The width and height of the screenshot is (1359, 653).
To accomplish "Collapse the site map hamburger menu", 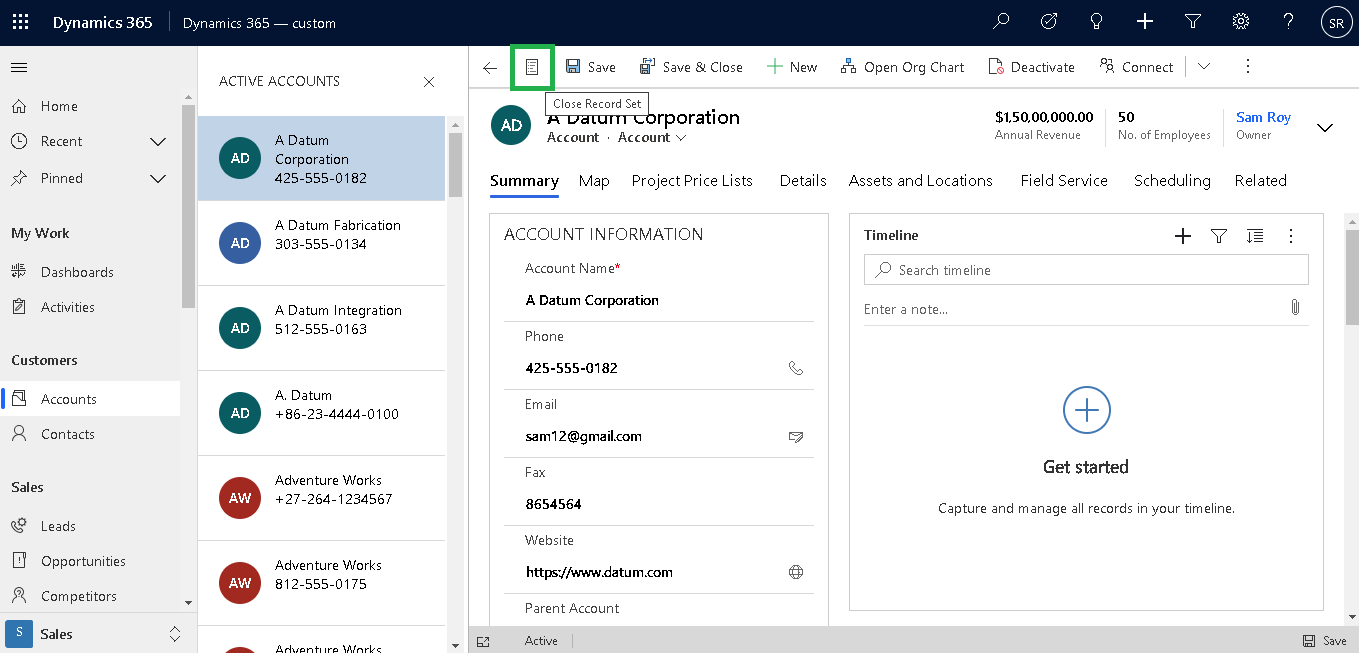I will tap(19, 68).
